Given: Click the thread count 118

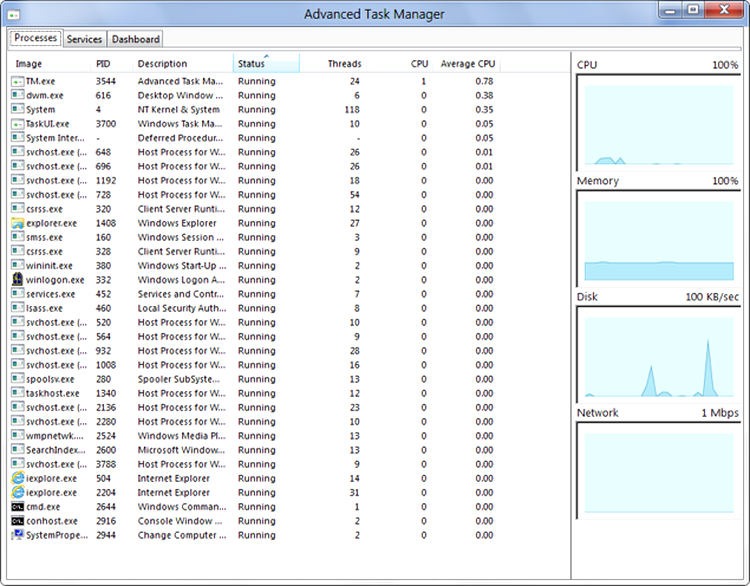Looking at the screenshot, I should pyautogui.click(x=352, y=110).
